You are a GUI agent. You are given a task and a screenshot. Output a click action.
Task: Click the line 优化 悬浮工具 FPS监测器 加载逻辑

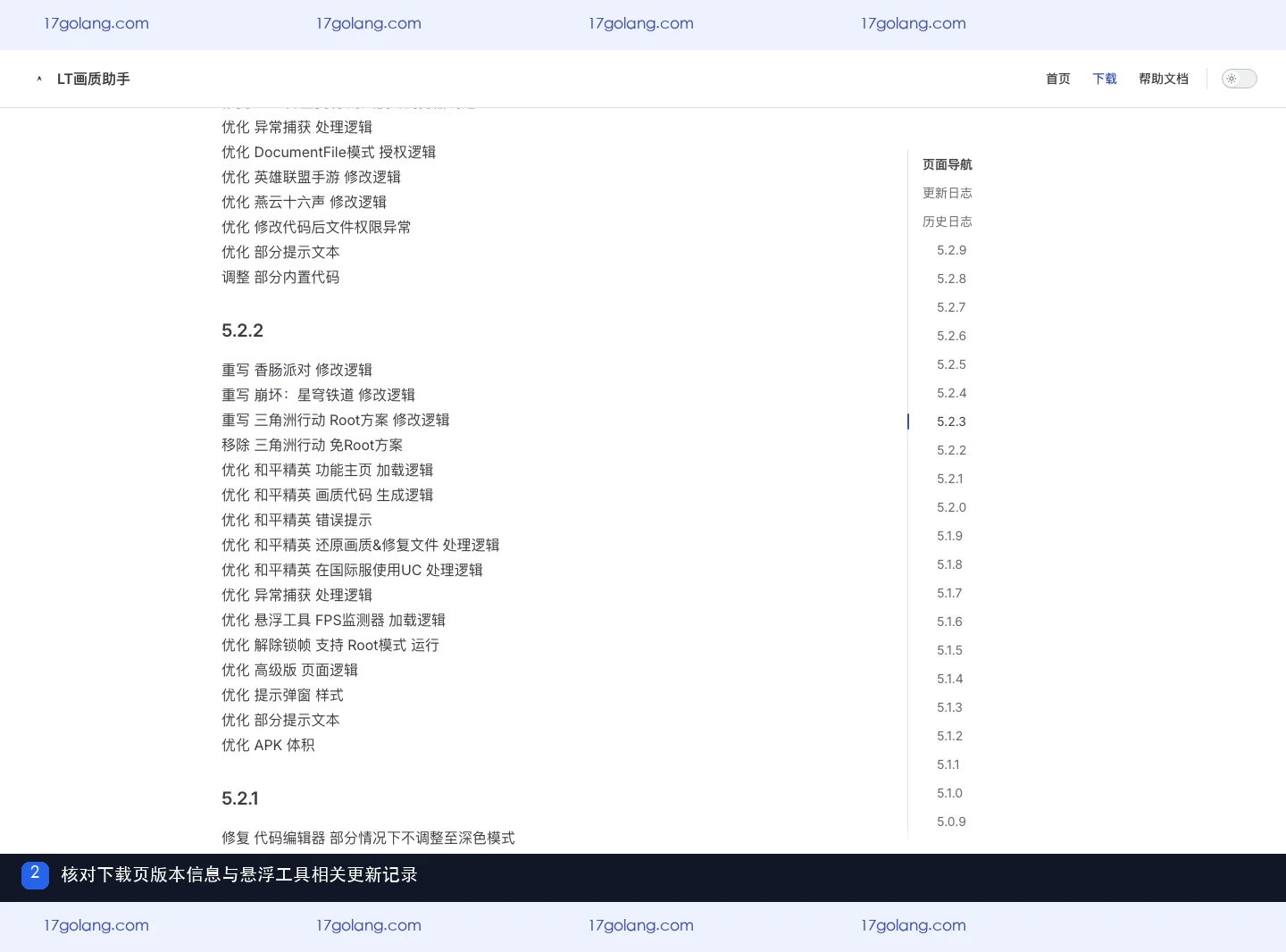pyautogui.click(x=334, y=620)
